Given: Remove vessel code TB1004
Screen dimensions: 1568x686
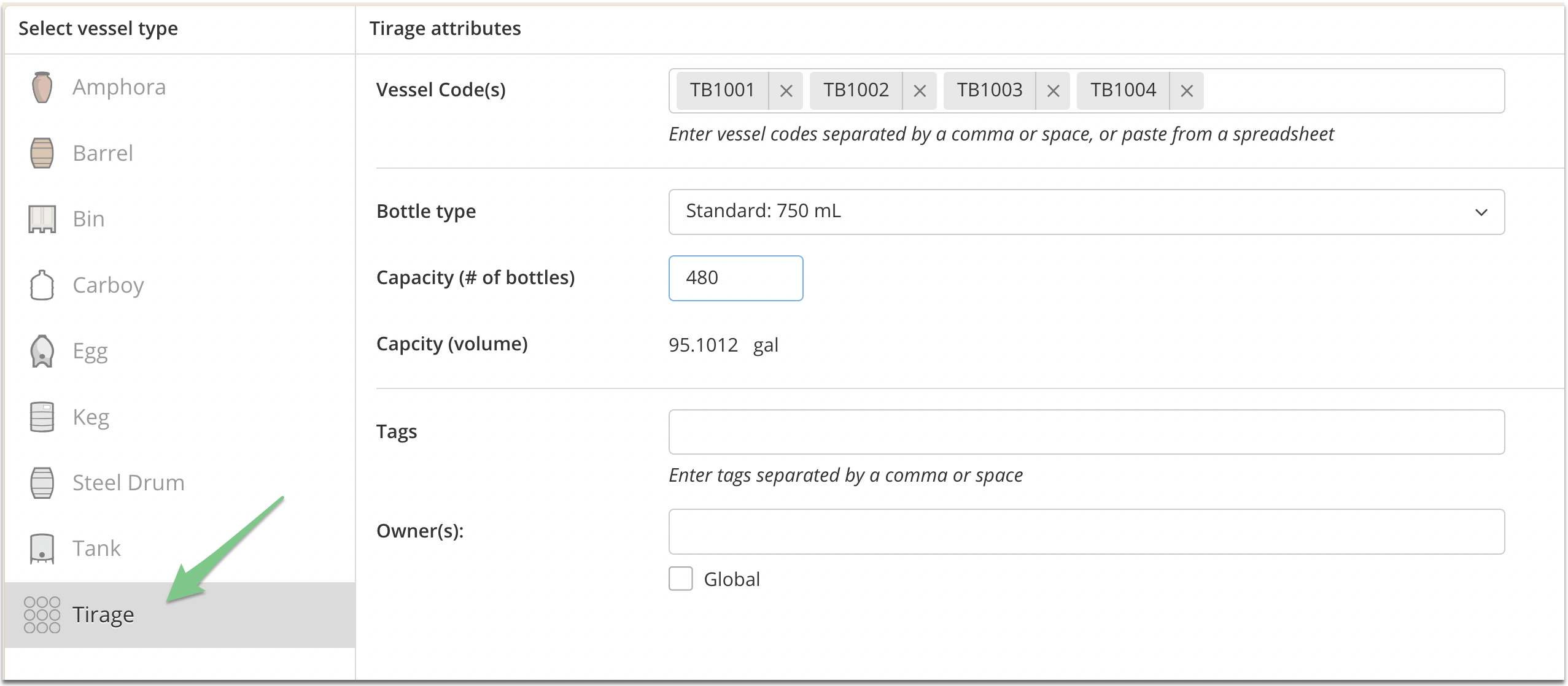Looking at the screenshot, I should [x=1186, y=91].
